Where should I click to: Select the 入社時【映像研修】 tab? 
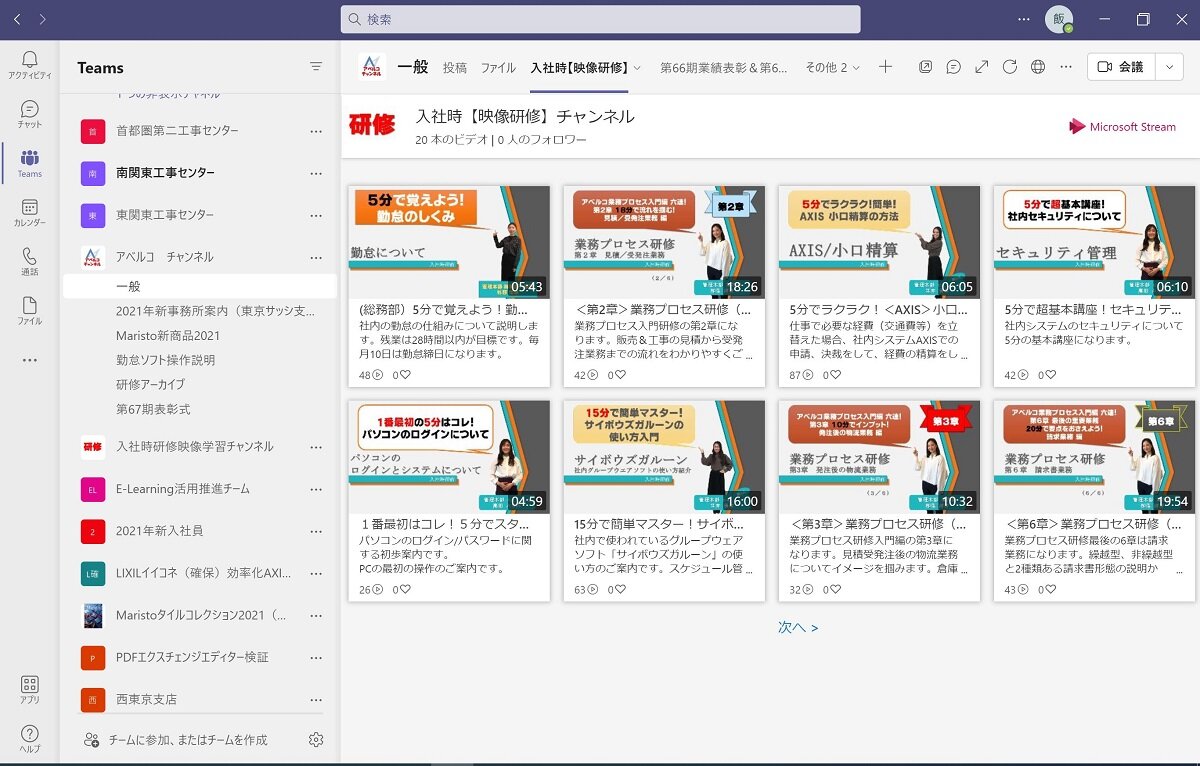coord(579,68)
